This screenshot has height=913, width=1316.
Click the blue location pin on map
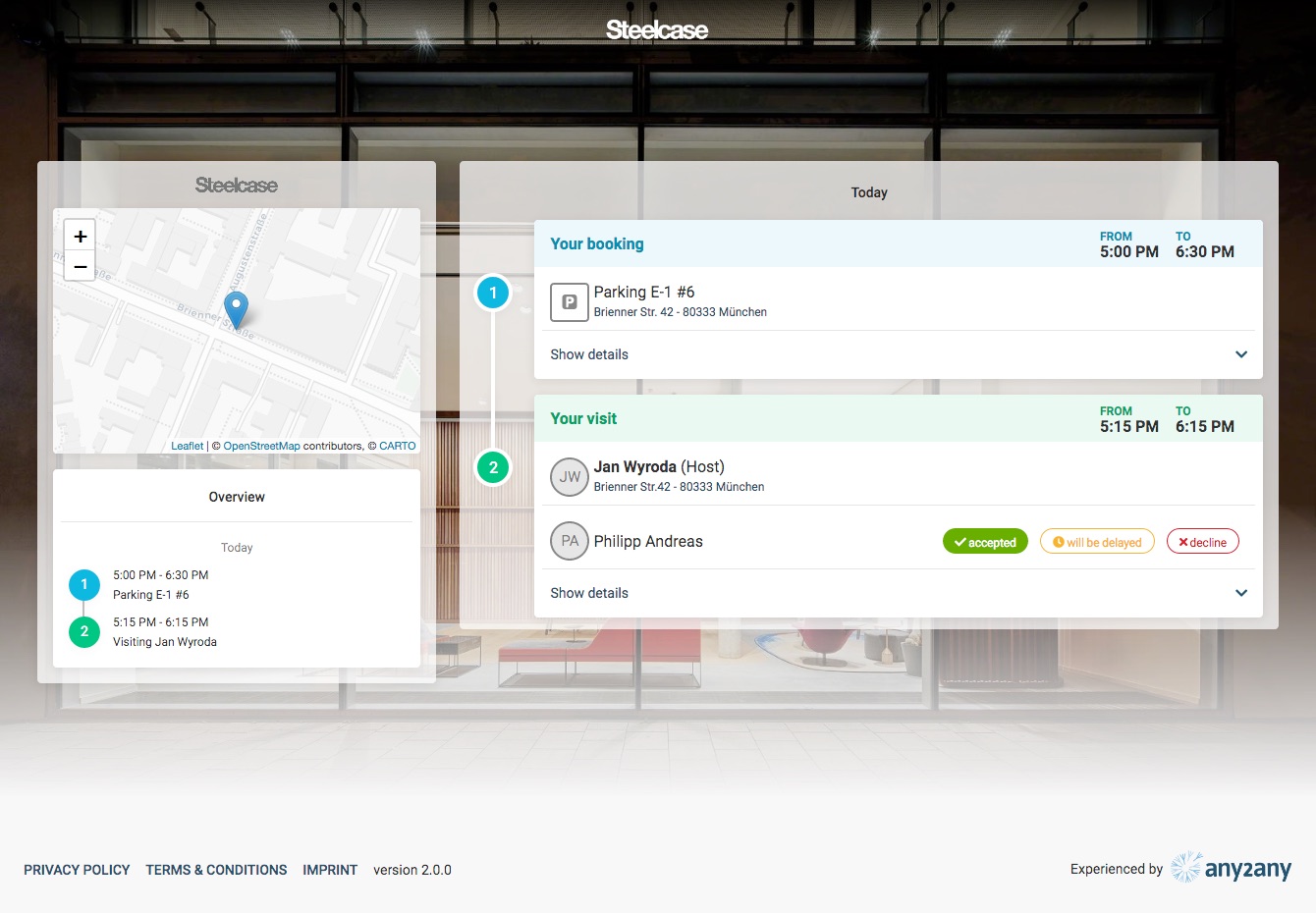(x=236, y=308)
